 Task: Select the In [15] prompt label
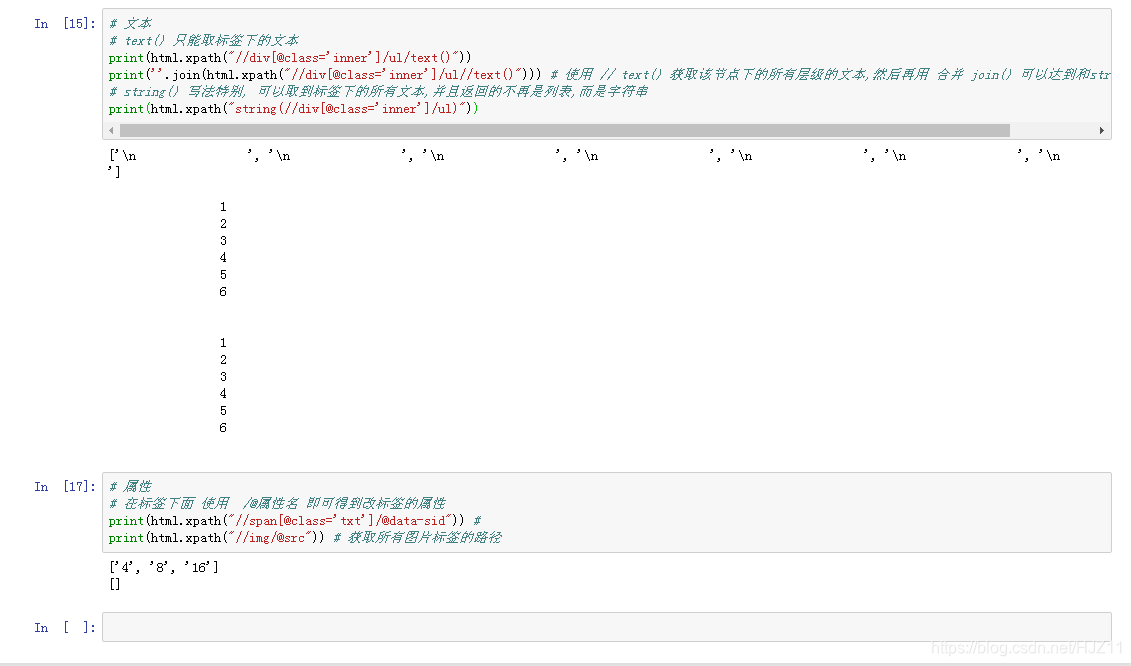click(65, 24)
